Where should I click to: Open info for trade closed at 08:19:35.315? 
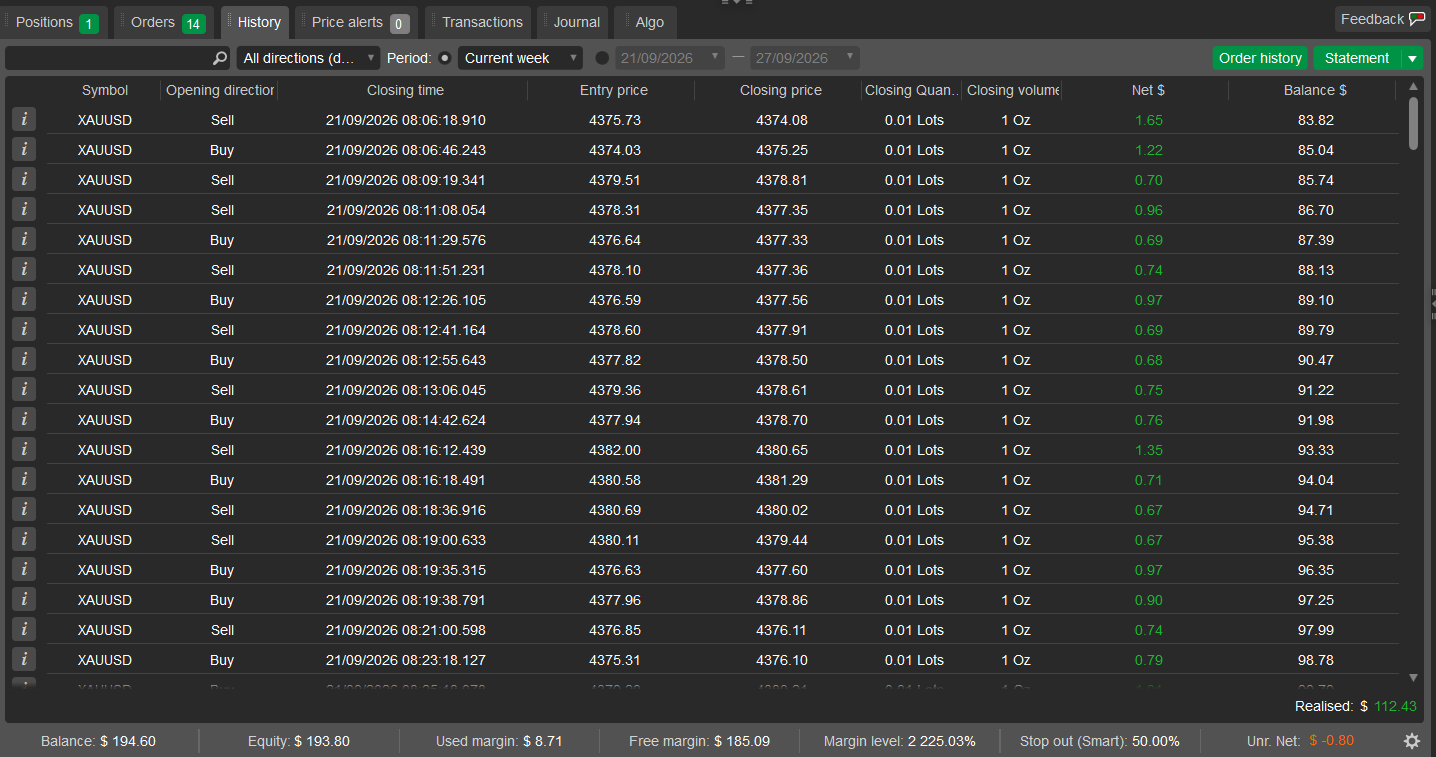click(x=24, y=569)
